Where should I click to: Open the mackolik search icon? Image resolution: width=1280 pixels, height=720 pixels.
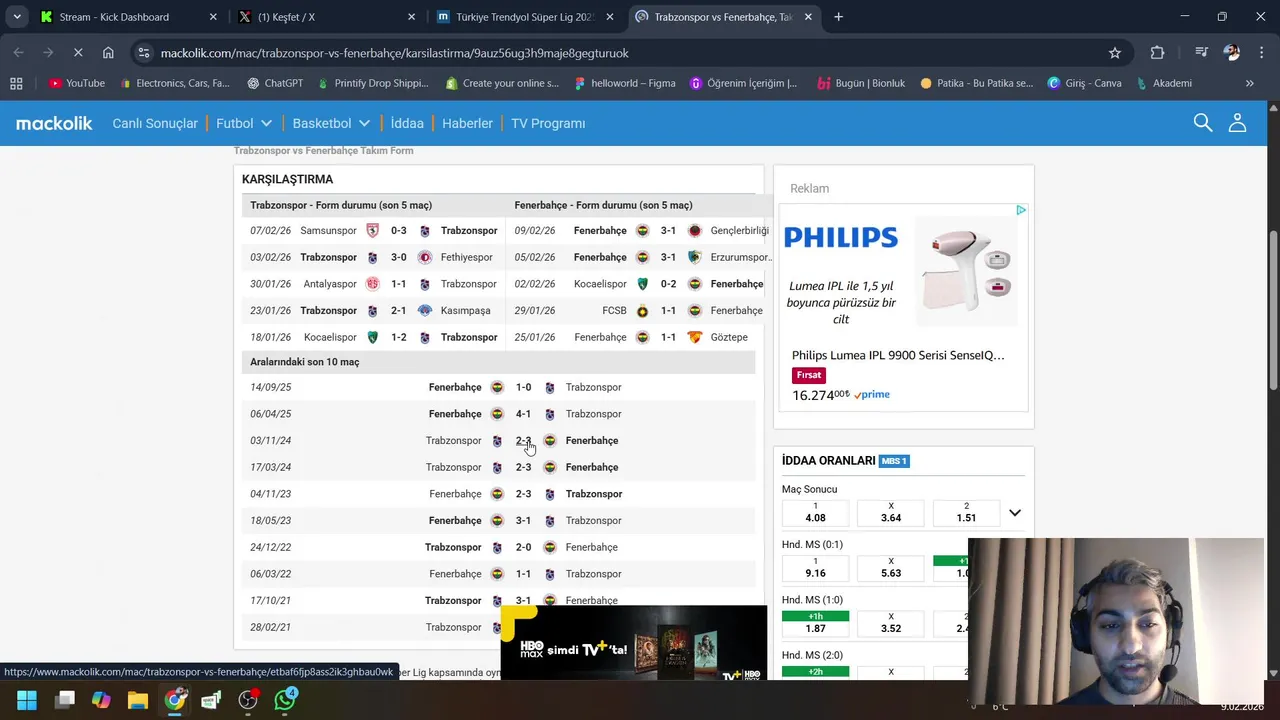tap(1203, 123)
